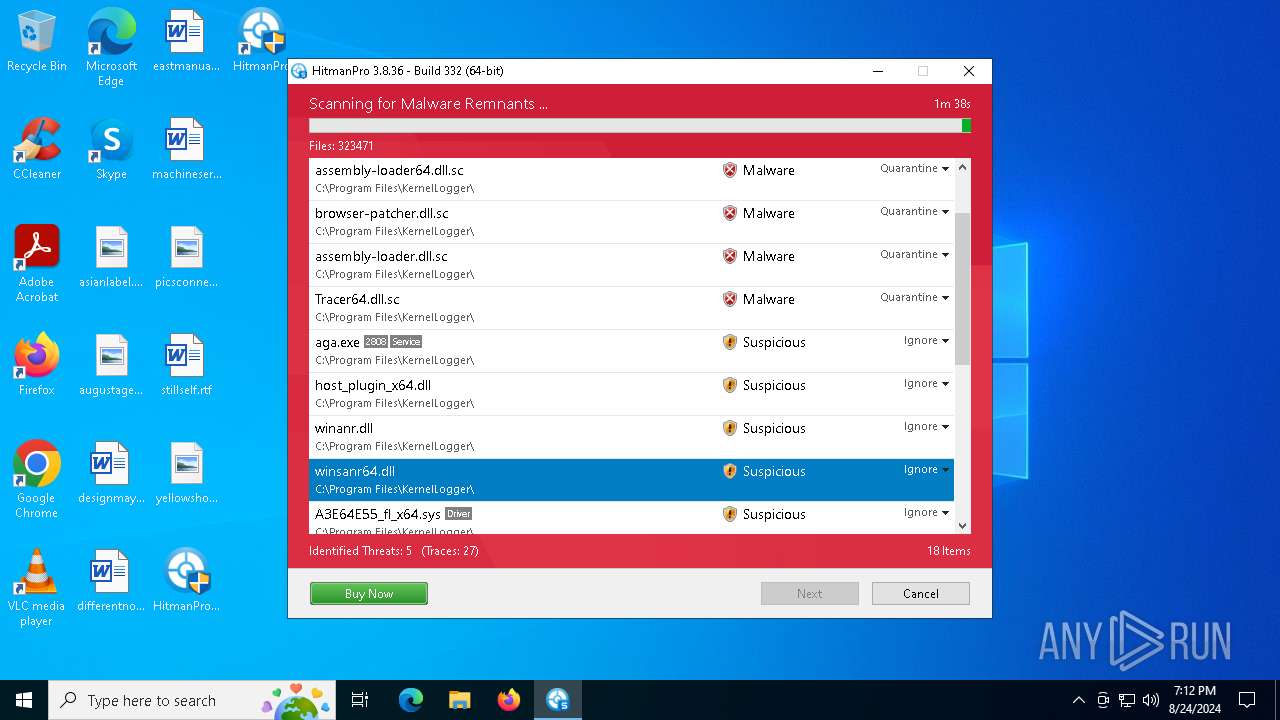1280x720 pixels.
Task: Click the suspicious shield icon for A3E64E55_fl_x64.sys
Action: click(730, 514)
